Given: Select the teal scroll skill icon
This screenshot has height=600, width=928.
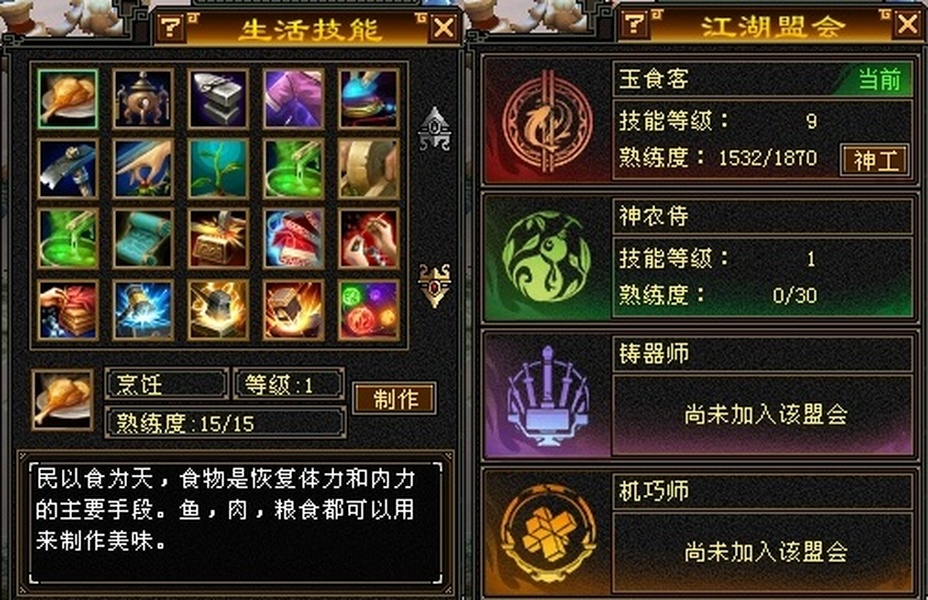Looking at the screenshot, I should tap(143, 238).
